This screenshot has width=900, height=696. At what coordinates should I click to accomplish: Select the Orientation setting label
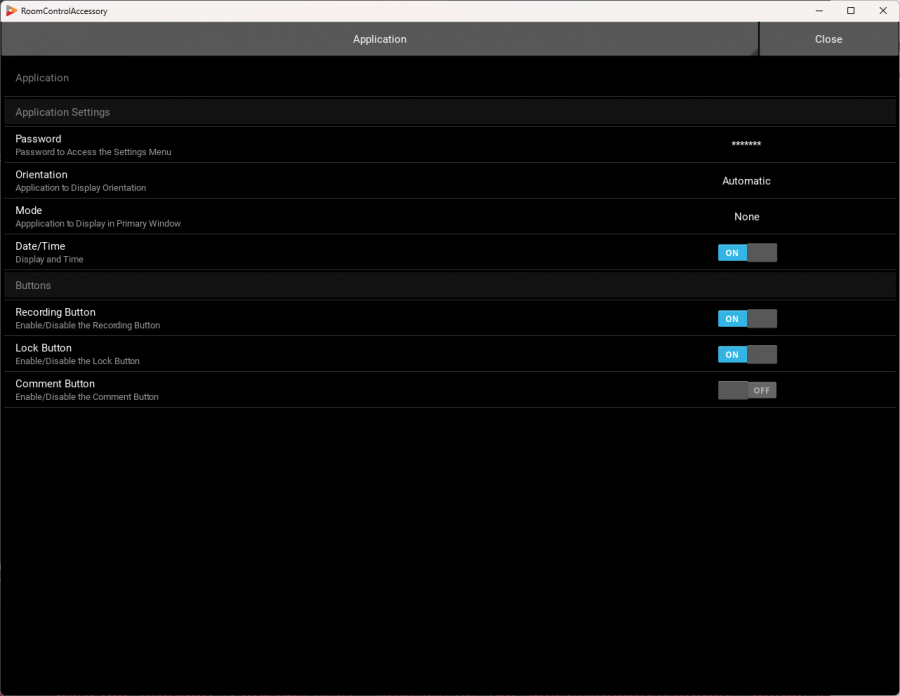click(x=41, y=175)
